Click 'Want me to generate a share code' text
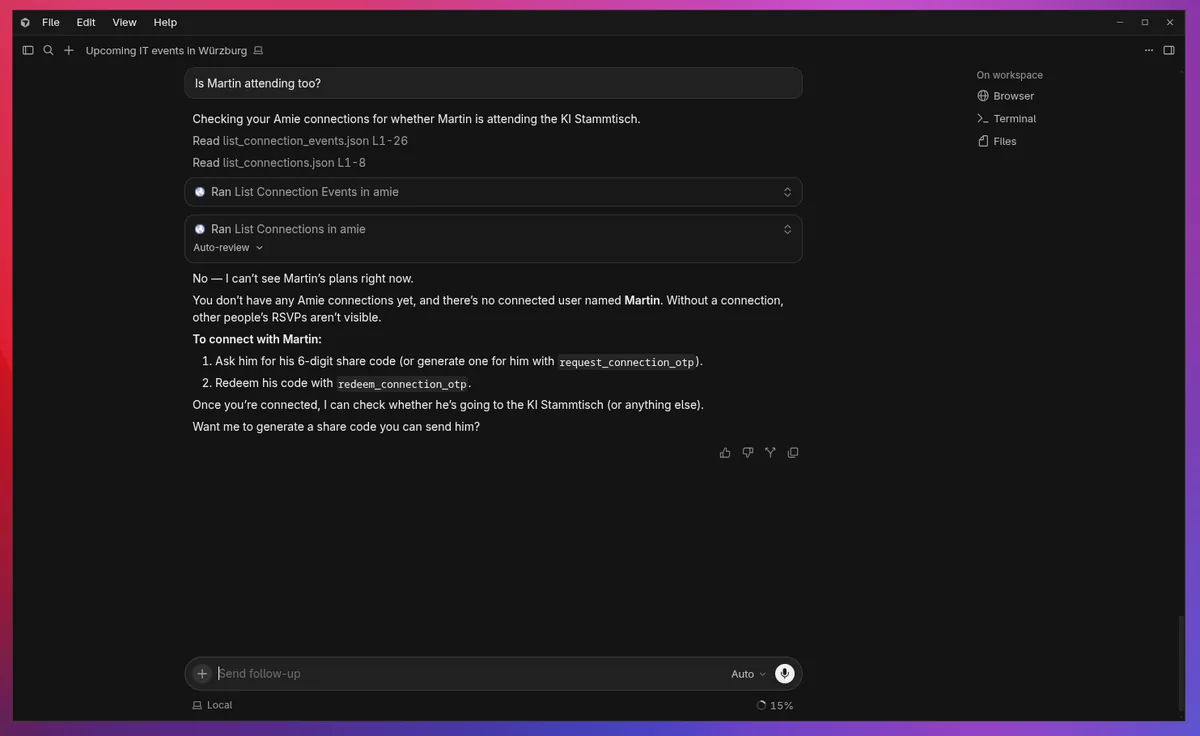1200x736 pixels. click(336, 427)
